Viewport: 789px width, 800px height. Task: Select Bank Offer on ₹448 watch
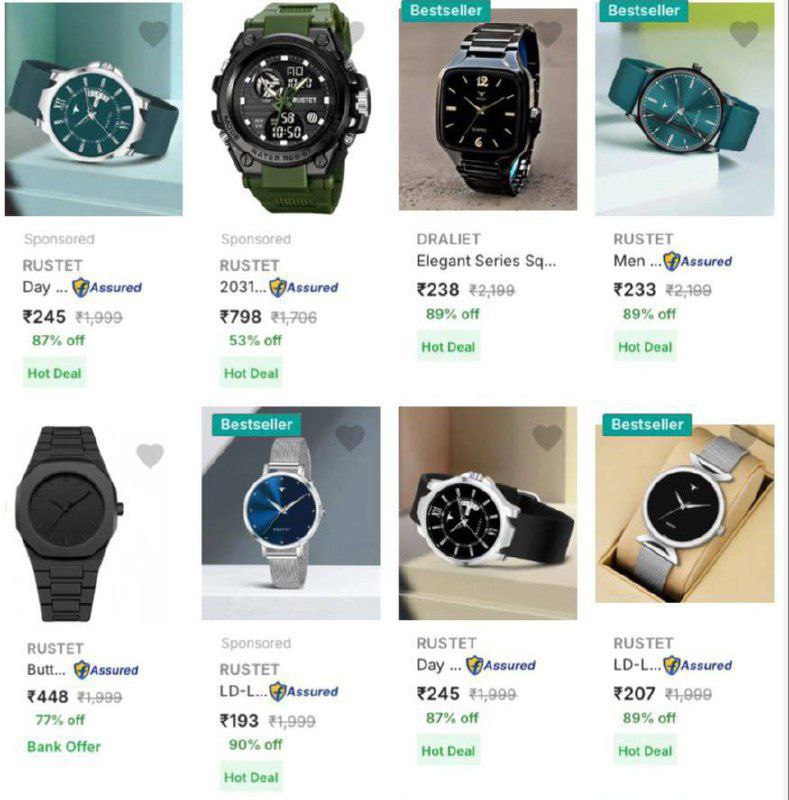(64, 746)
